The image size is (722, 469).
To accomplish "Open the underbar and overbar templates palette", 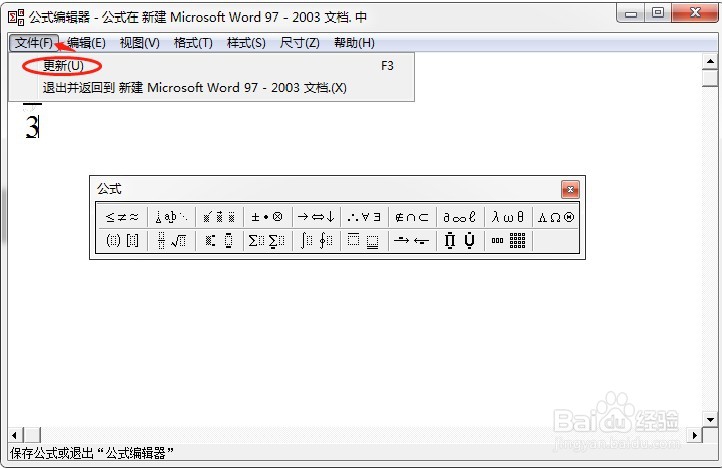I will [x=364, y=240].
